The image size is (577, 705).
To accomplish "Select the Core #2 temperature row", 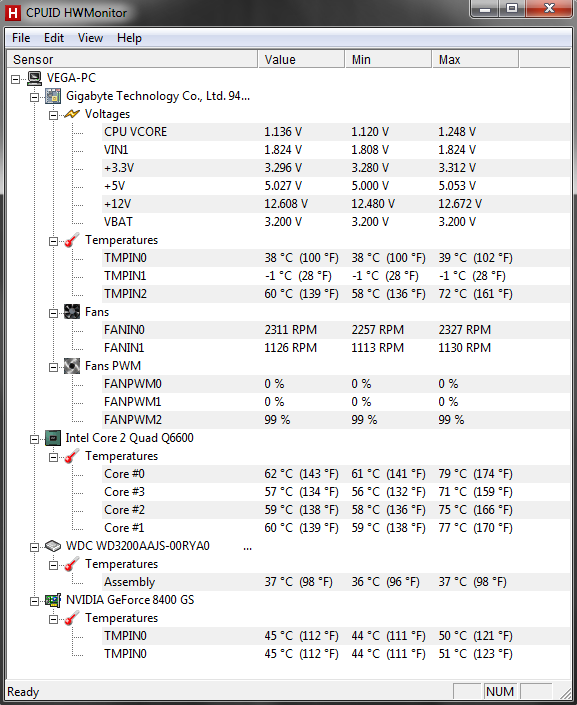I will pos(336,509).
